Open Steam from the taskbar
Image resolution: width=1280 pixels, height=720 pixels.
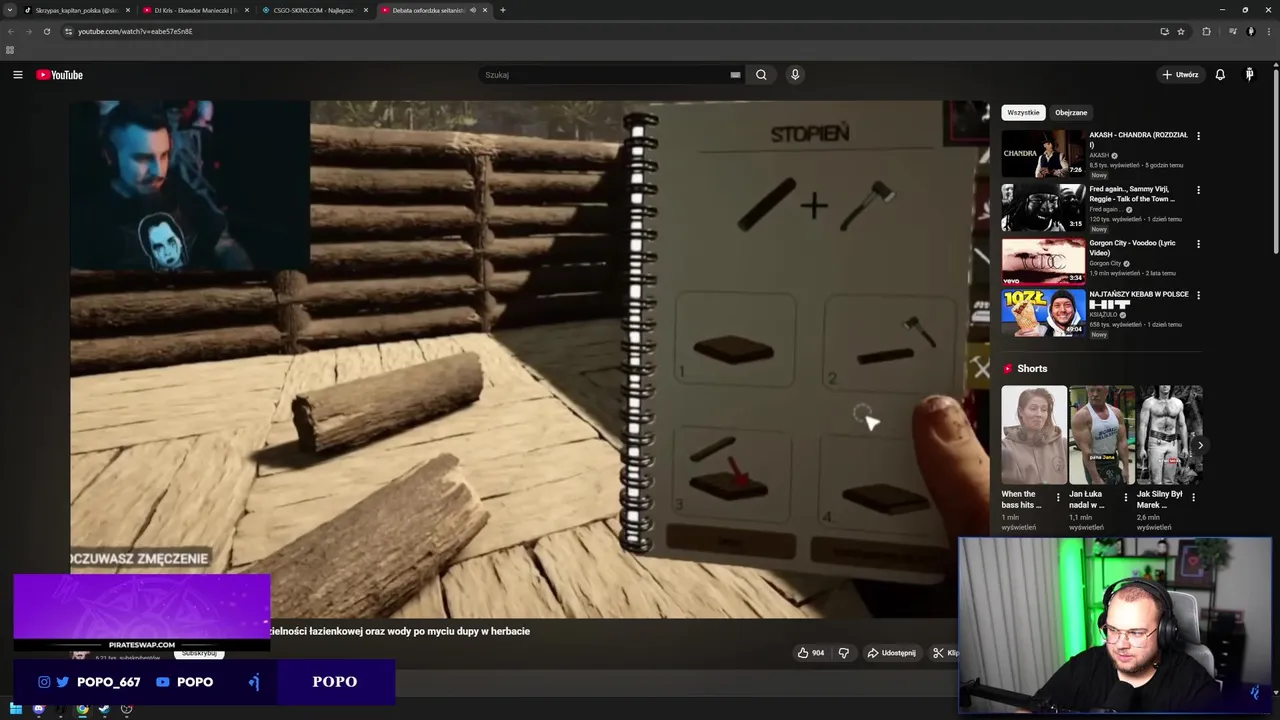[104, 709]
